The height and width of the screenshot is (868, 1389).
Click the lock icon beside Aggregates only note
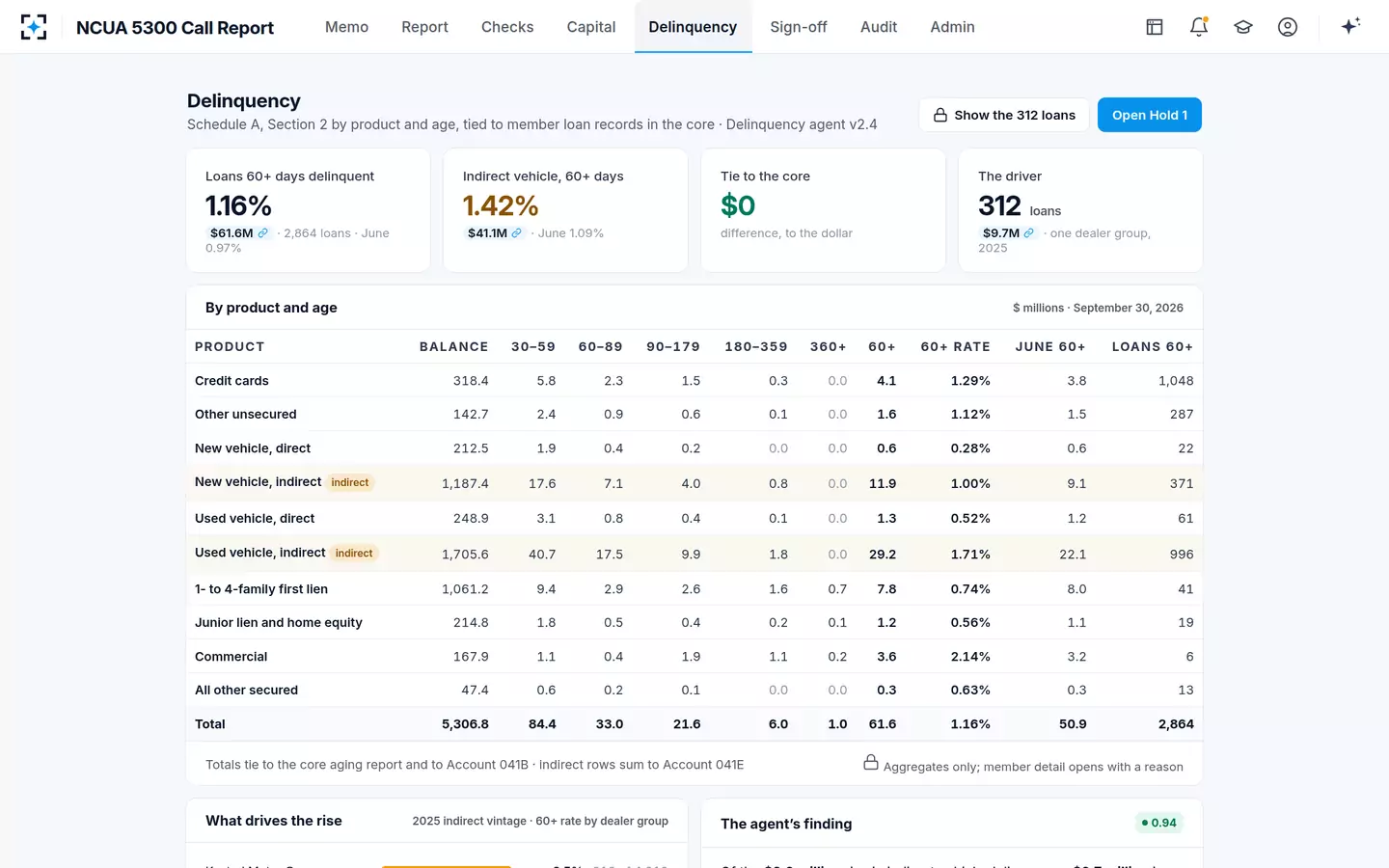[871, 763]
